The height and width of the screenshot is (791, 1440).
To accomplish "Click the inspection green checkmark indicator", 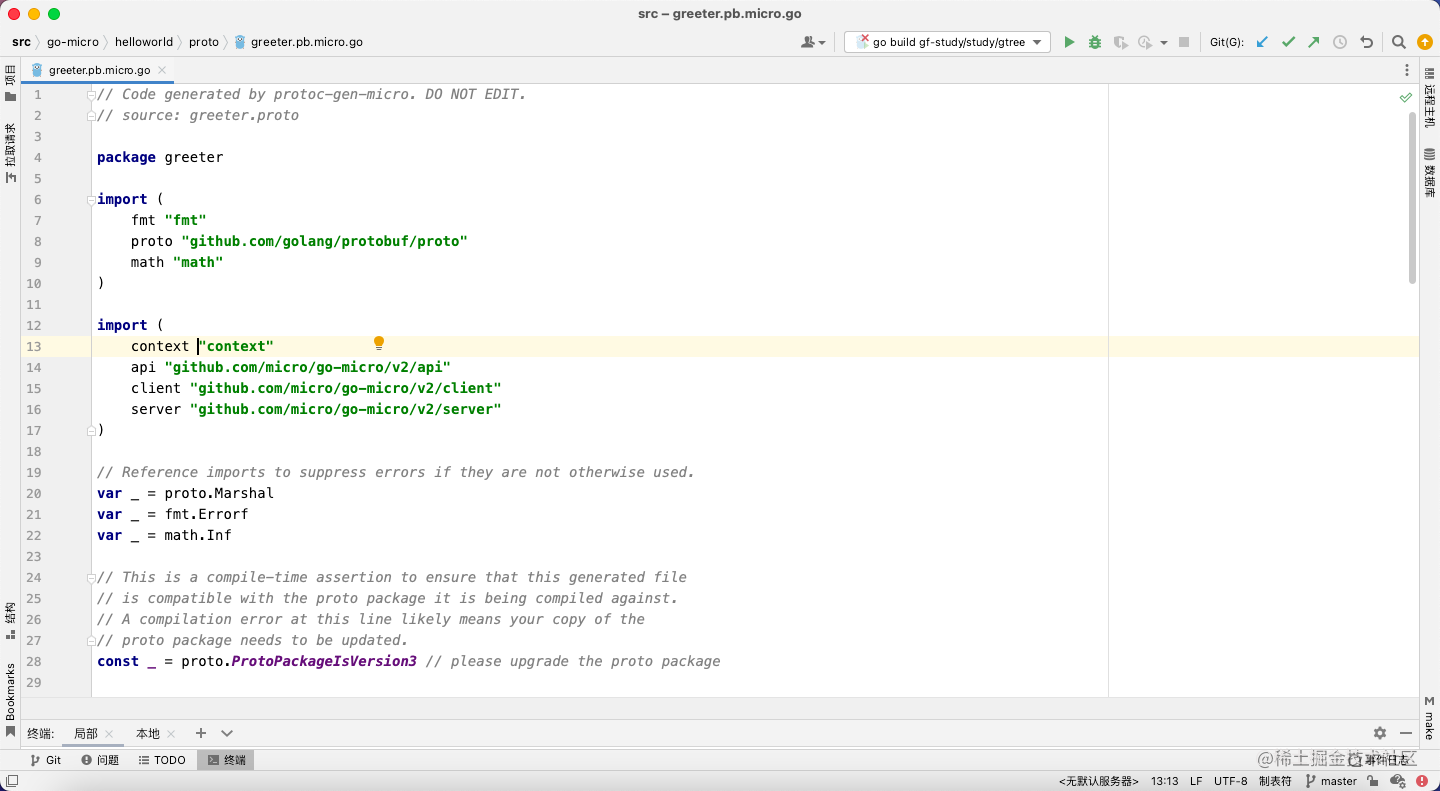I will (1406, 97).
